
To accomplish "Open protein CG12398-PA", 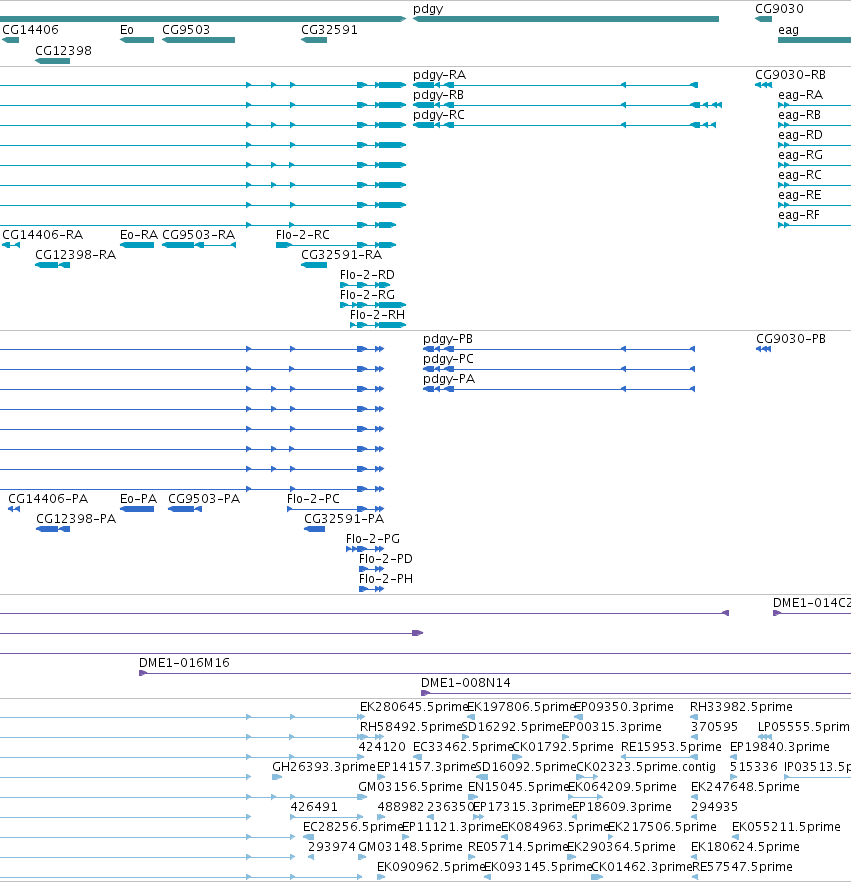I will (53, 529).
